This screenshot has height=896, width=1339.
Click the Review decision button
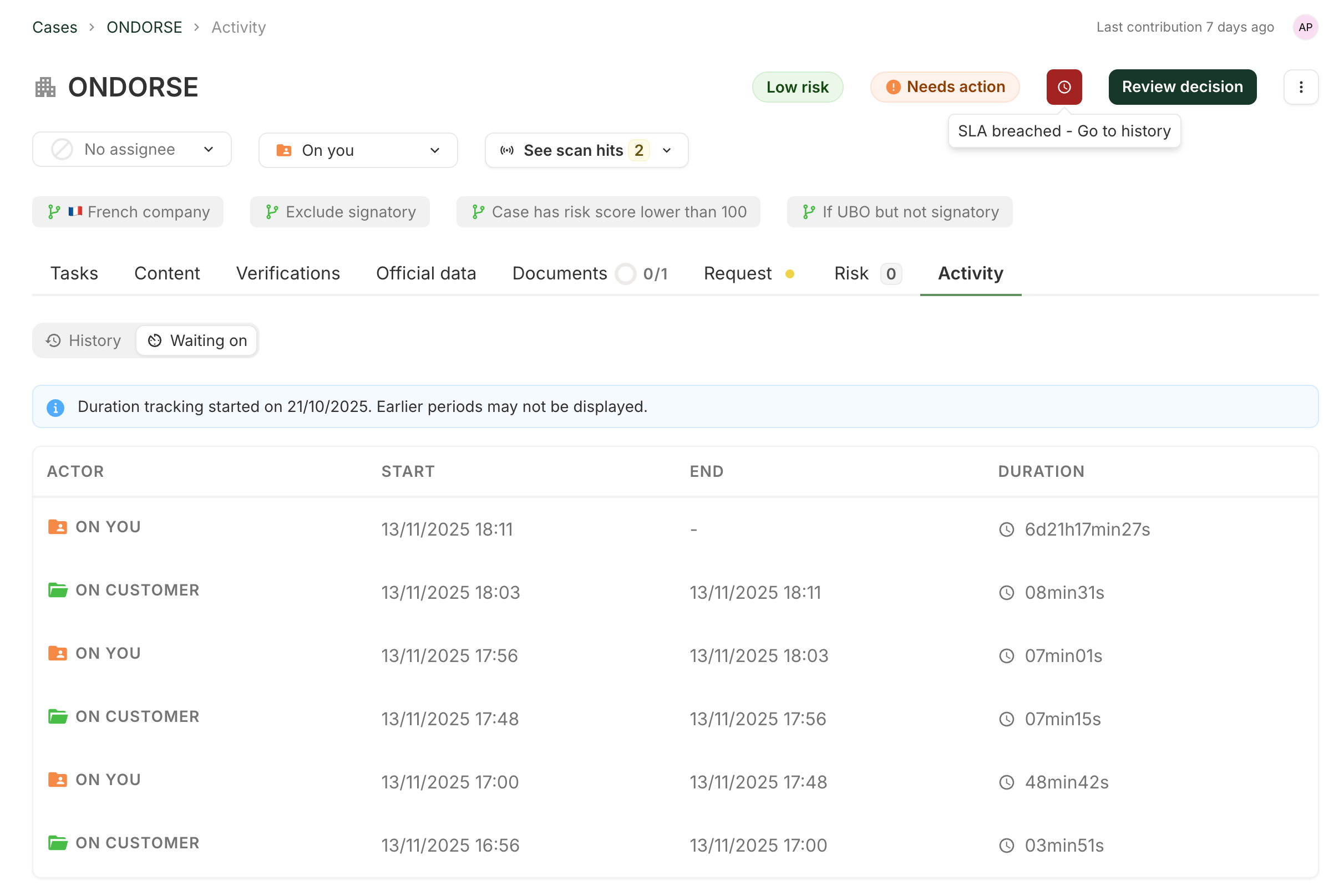click(1181, 87)
